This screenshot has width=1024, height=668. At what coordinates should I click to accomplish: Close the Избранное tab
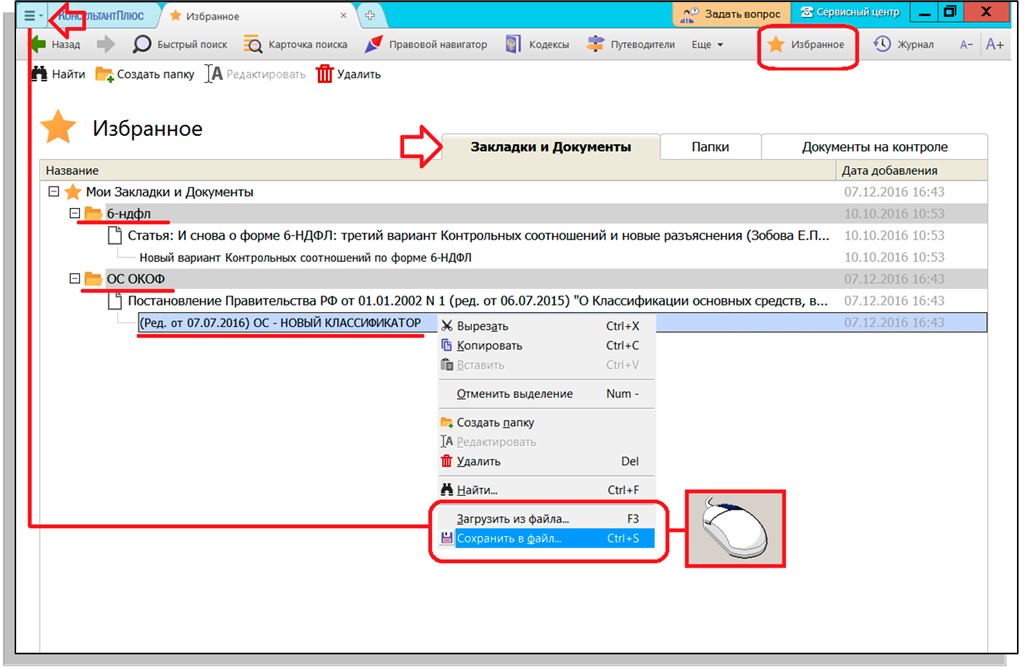[x=344, y=15]
